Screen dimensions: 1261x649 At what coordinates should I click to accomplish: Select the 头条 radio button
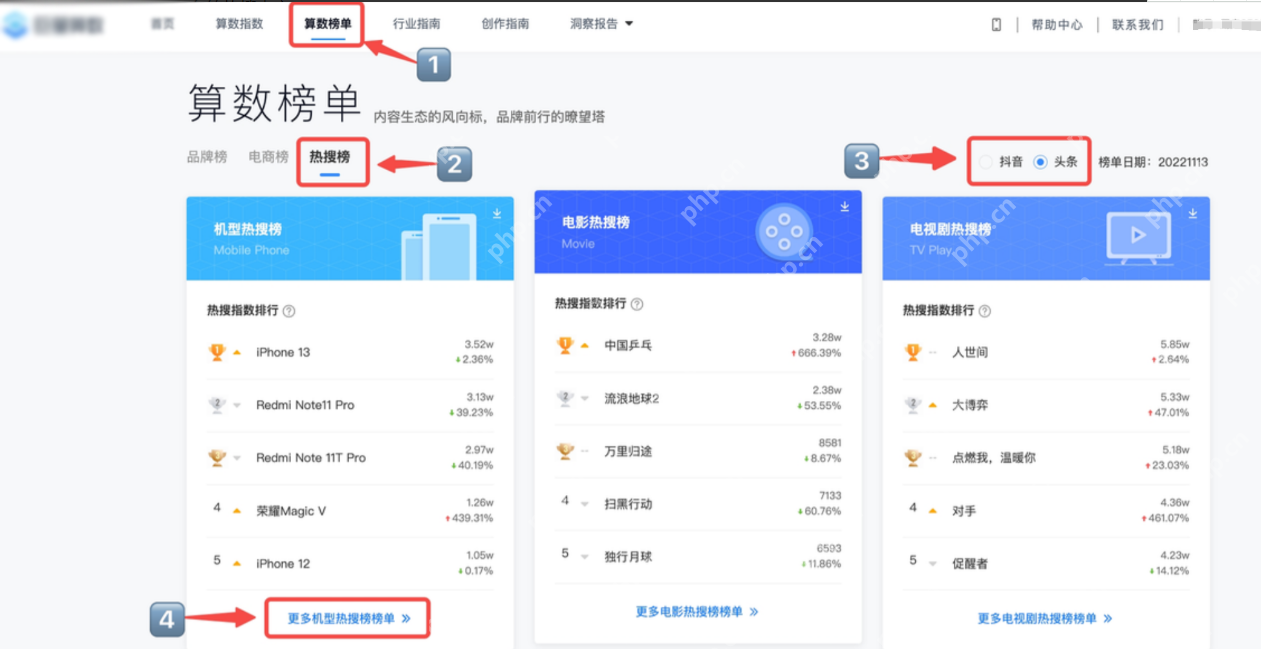pos(1040,161)
